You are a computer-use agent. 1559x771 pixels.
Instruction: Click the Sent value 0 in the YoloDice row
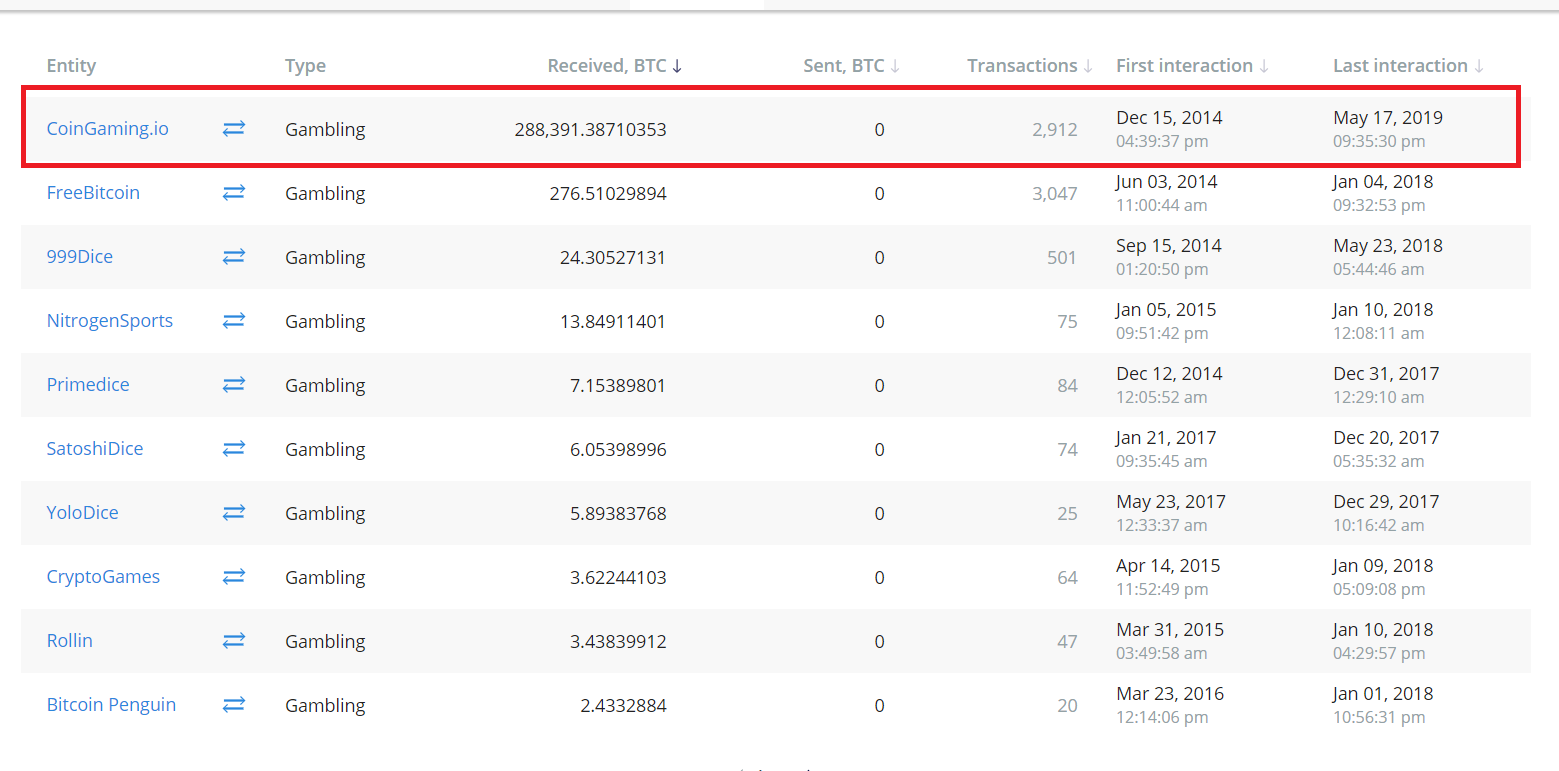coord(879,514)
